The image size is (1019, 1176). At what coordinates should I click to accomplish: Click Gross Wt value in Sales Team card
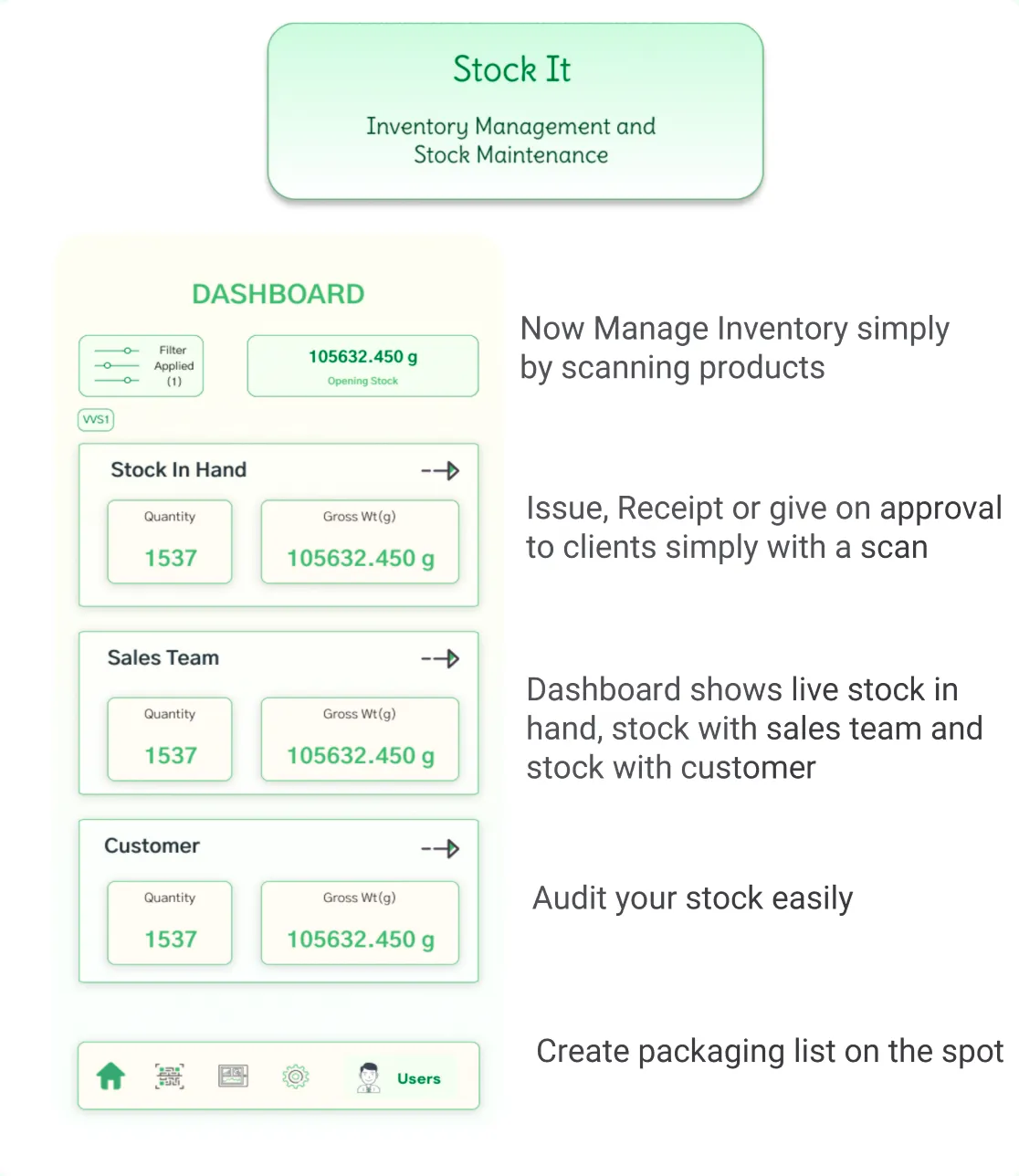359,755
